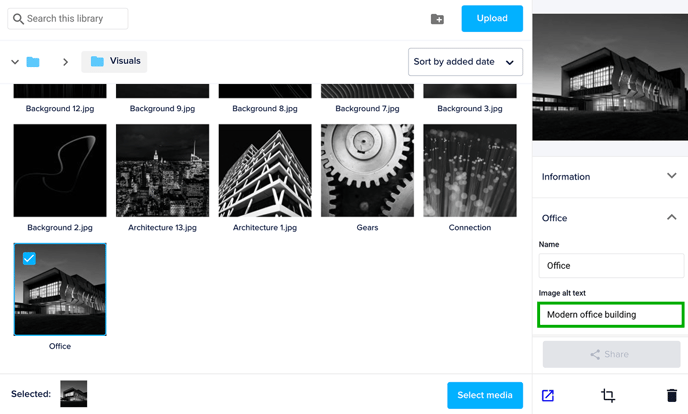Select the Architecture 13.jpg thumbnail
The height and width of the screenshot is (414, 688).
tap(162, 171)
